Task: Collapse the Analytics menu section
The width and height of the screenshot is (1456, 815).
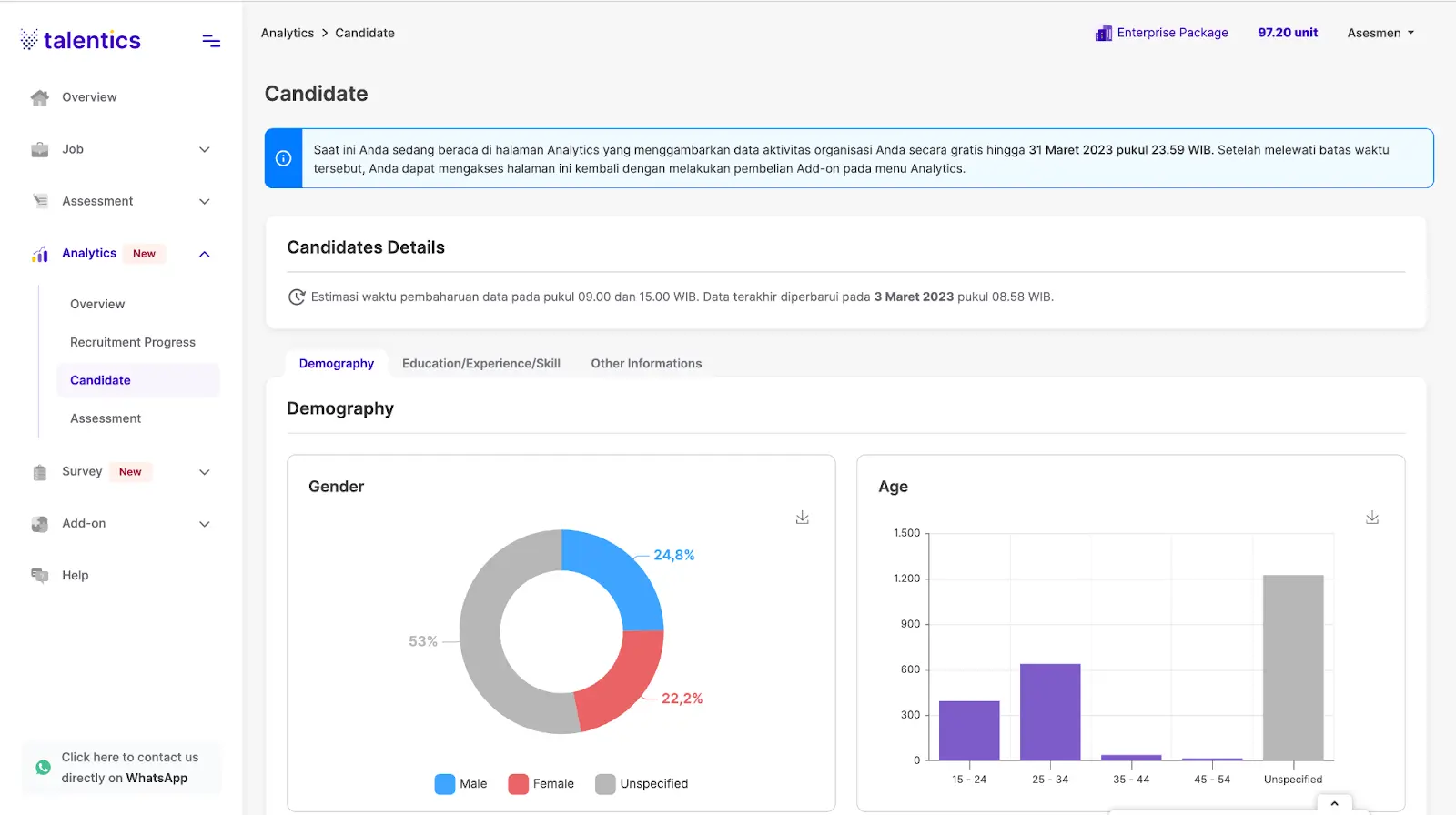Action: click(205, 255)
